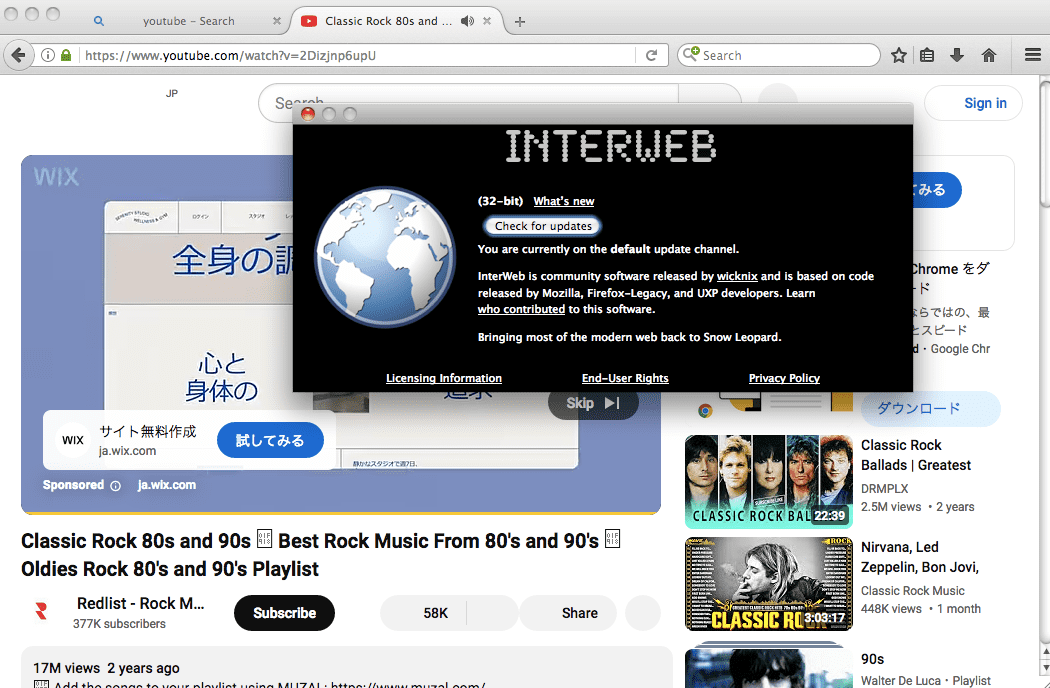Select the Classic Rock 80s and 90s tab
Image resolution: width=1050 pixels, height=688 pixels.
coord(388,21)
